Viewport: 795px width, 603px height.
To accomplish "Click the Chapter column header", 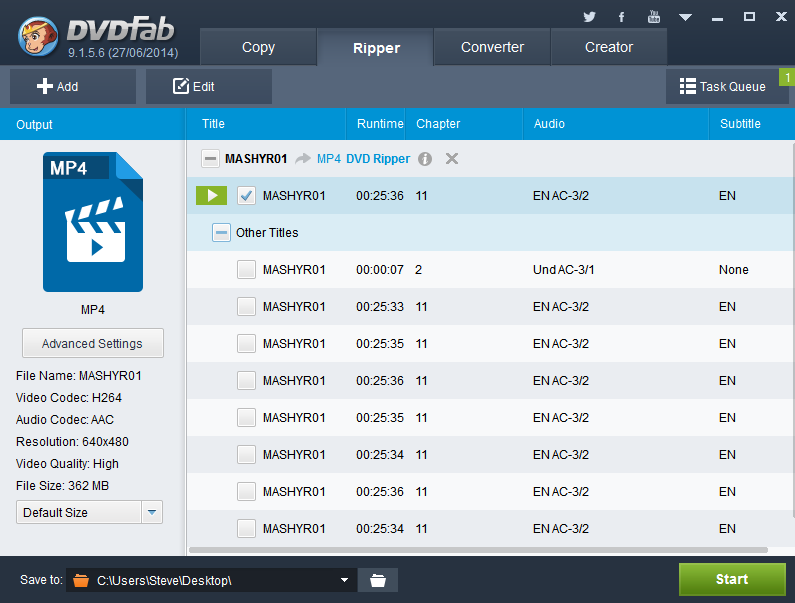I will [x=464, y=124].
